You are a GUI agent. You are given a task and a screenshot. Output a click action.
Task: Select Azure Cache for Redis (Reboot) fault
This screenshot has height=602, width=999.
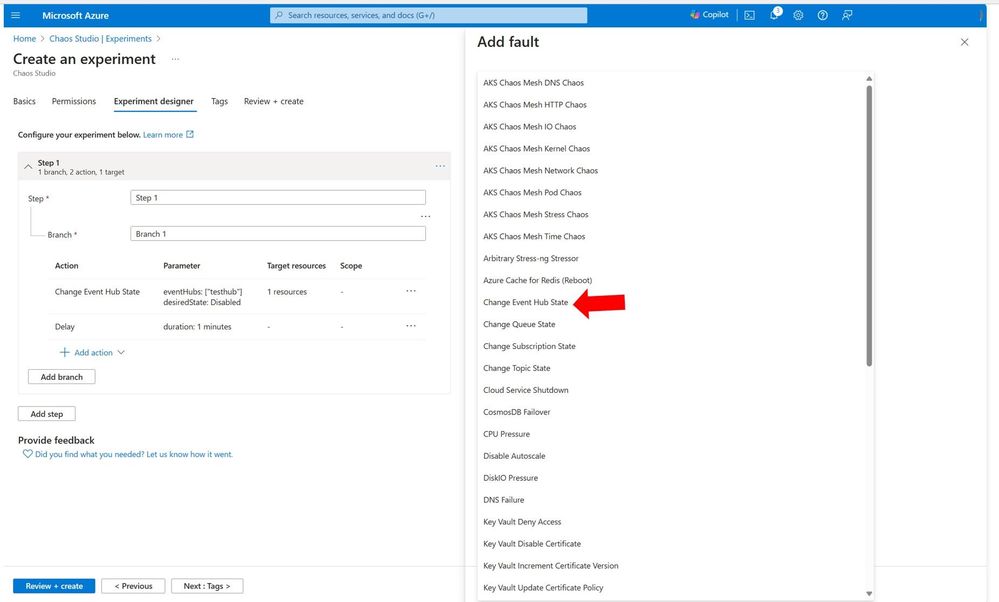(538, 280)
